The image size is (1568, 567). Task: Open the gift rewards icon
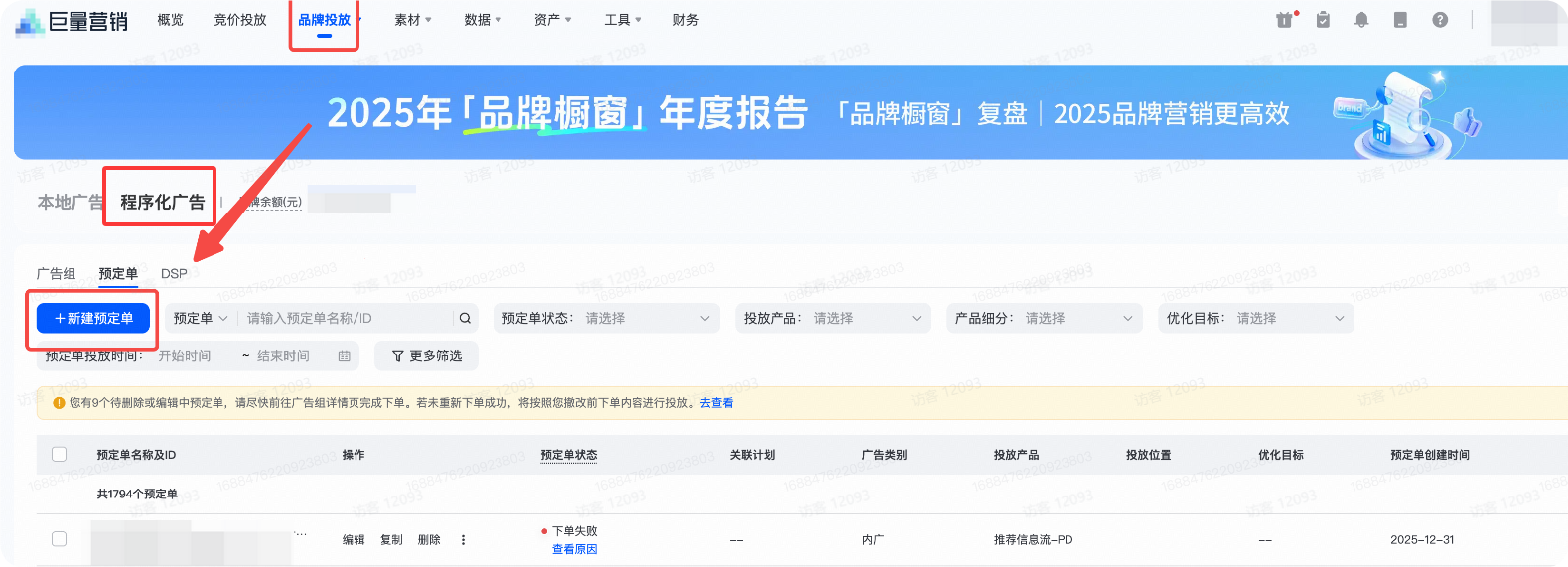(1285, 19)
